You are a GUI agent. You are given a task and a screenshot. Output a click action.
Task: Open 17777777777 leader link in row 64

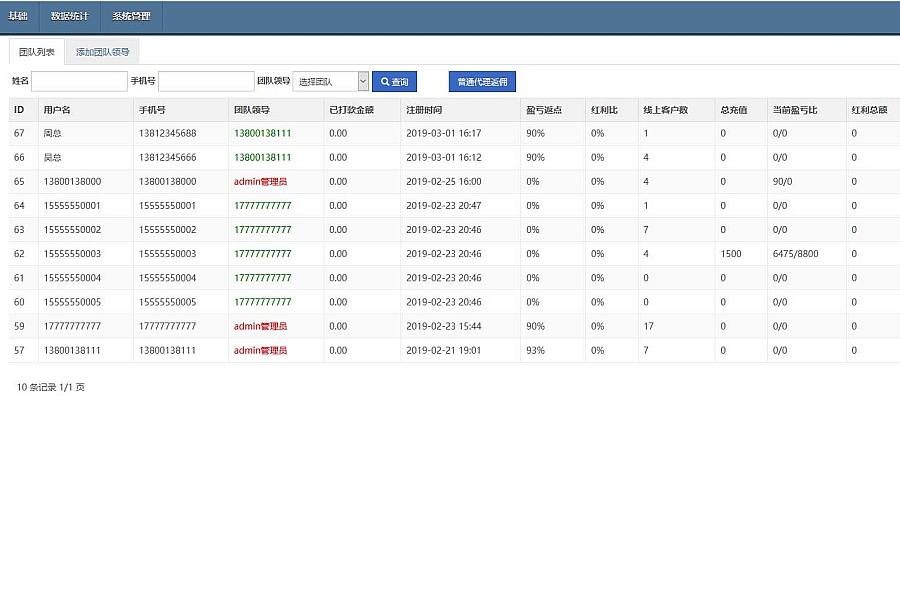(x=262, y=206)
